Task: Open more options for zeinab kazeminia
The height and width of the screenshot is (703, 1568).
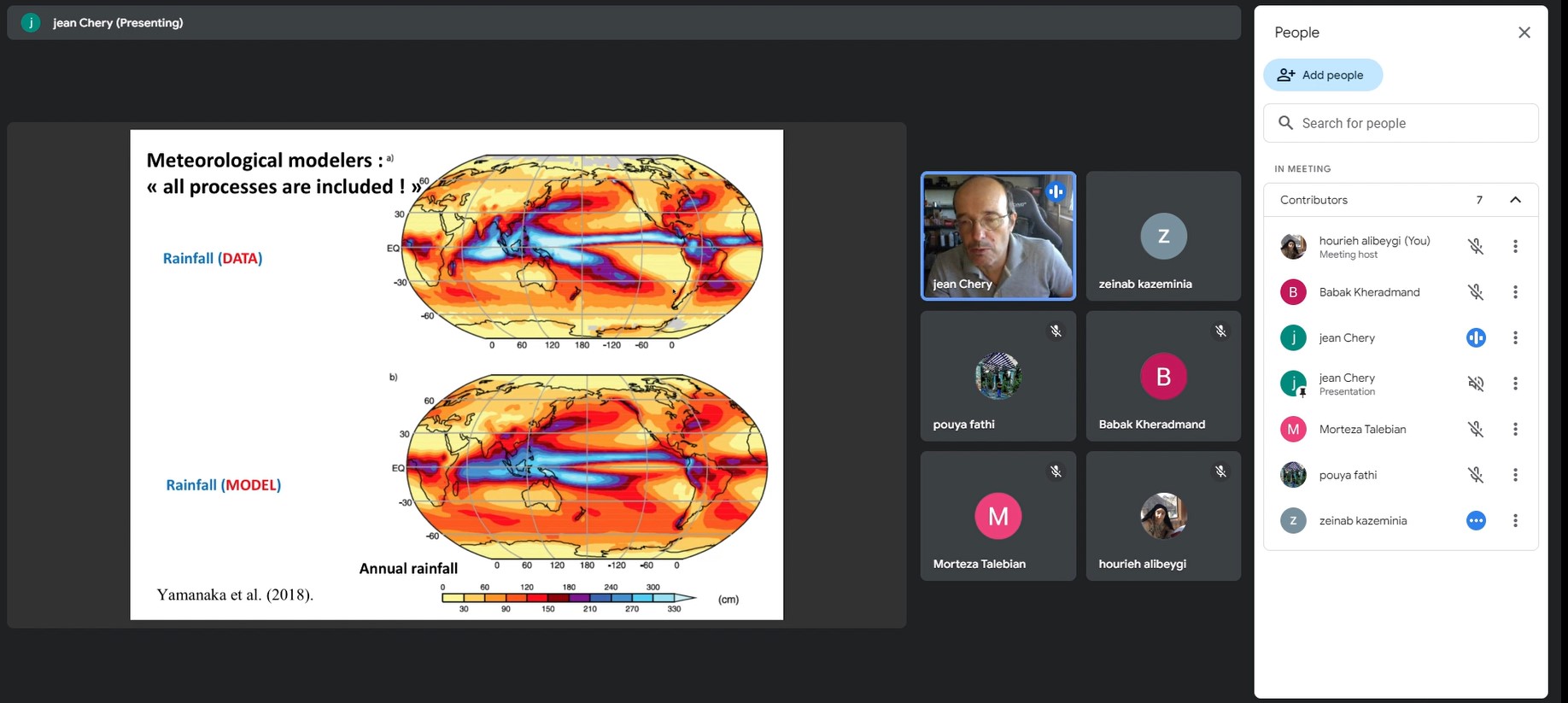Action: point(1515,520)
